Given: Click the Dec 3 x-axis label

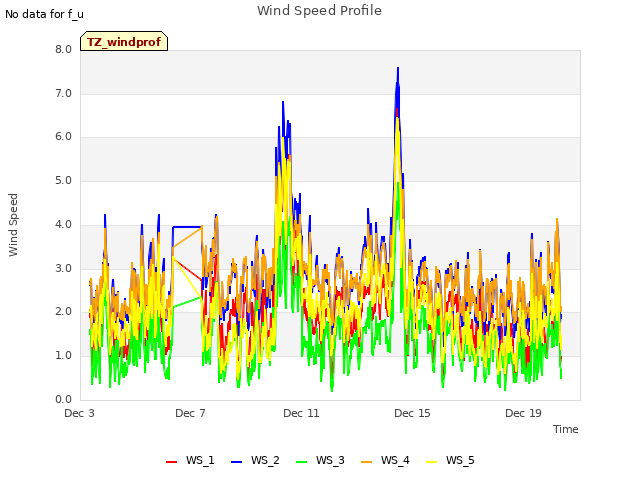Looking at the screenshot, I should tap(79, 413).
